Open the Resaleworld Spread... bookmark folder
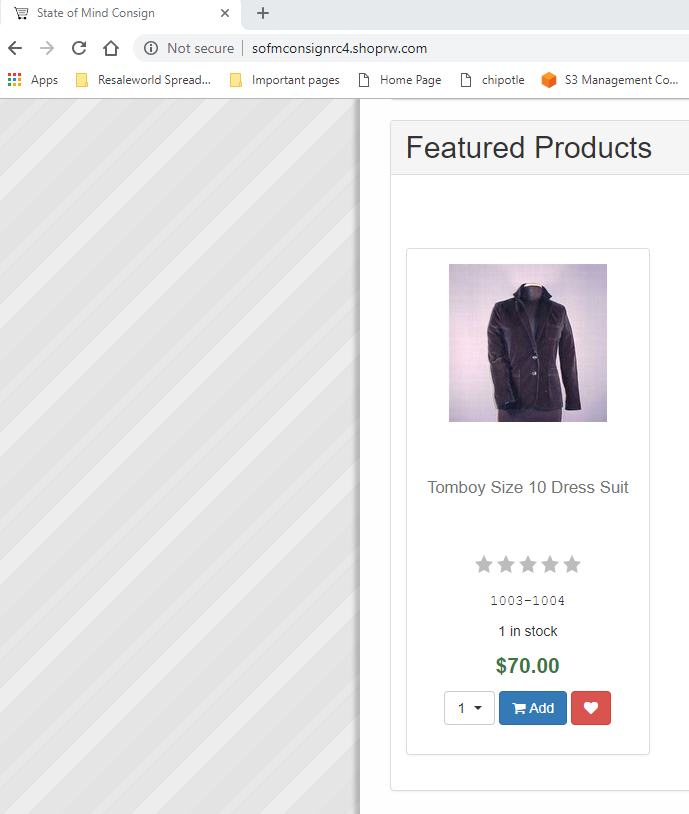The width and height of the screenshot is (689, 814). pos(143,80)
